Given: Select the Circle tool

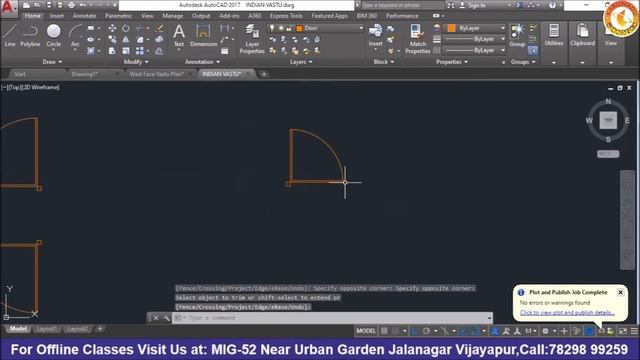Looking at the screenshot, I should pos(53,35).
